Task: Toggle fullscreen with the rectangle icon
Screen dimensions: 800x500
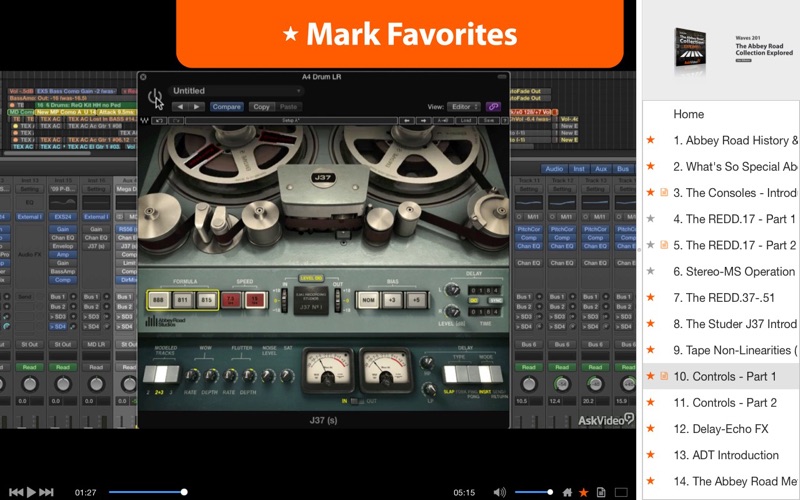Action: [621, 492]
